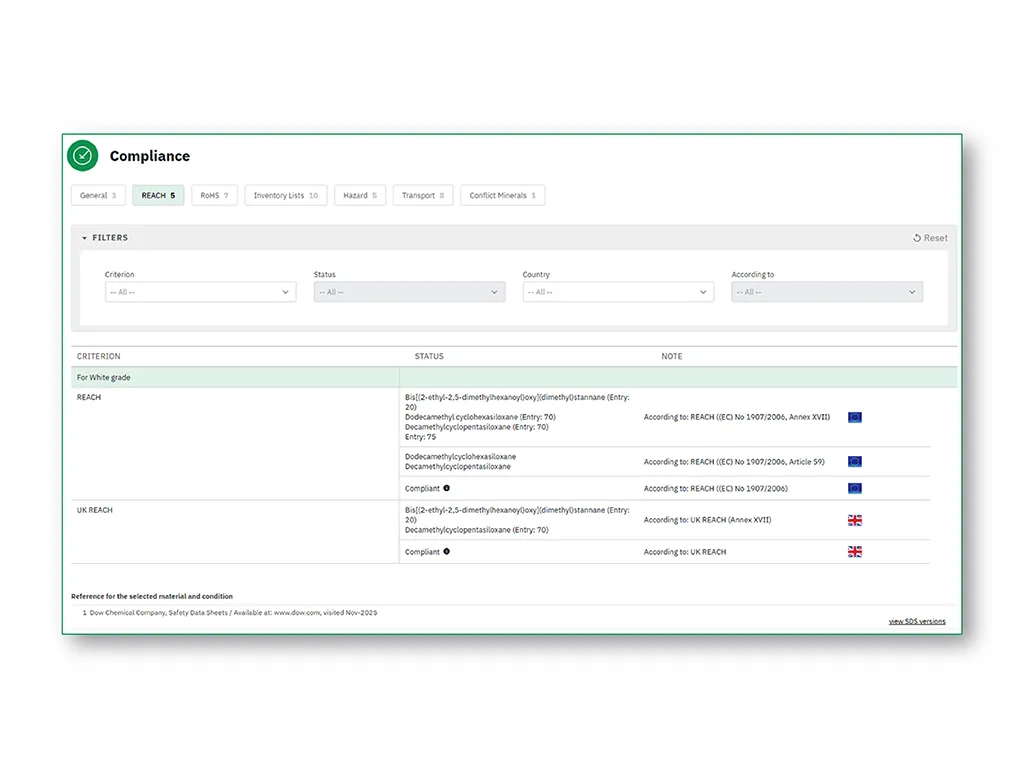
Task: Open the view SDS versions link
Action: [x=917, y=621]
